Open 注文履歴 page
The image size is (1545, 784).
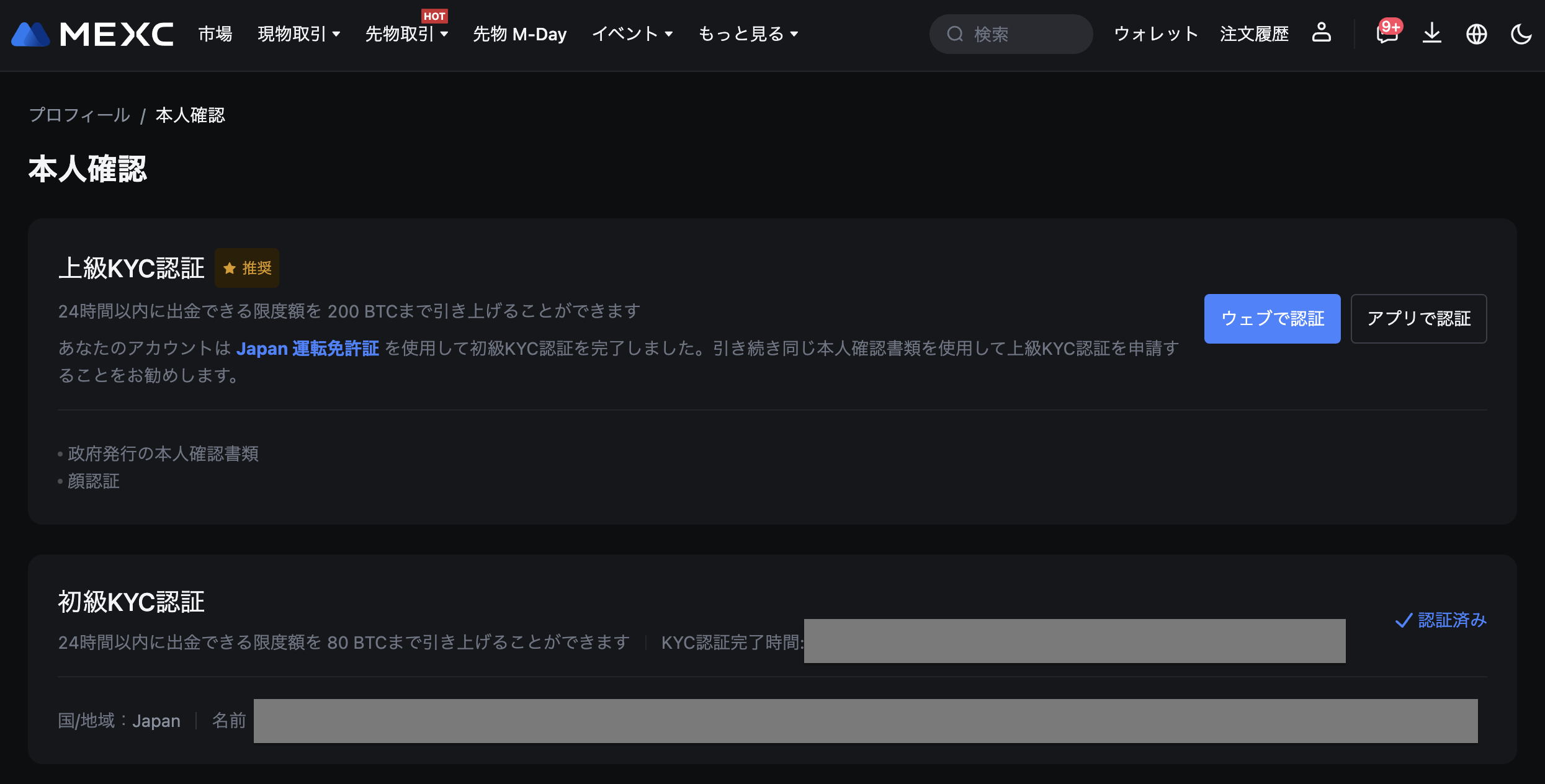point(1254,33)
